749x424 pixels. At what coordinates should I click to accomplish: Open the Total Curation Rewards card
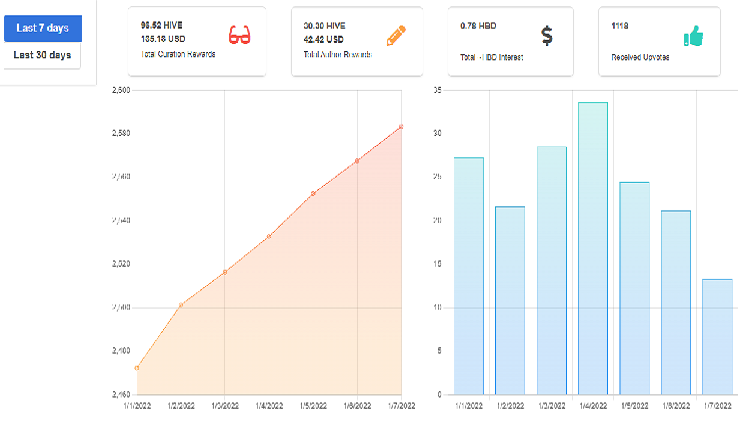[197, 41]
